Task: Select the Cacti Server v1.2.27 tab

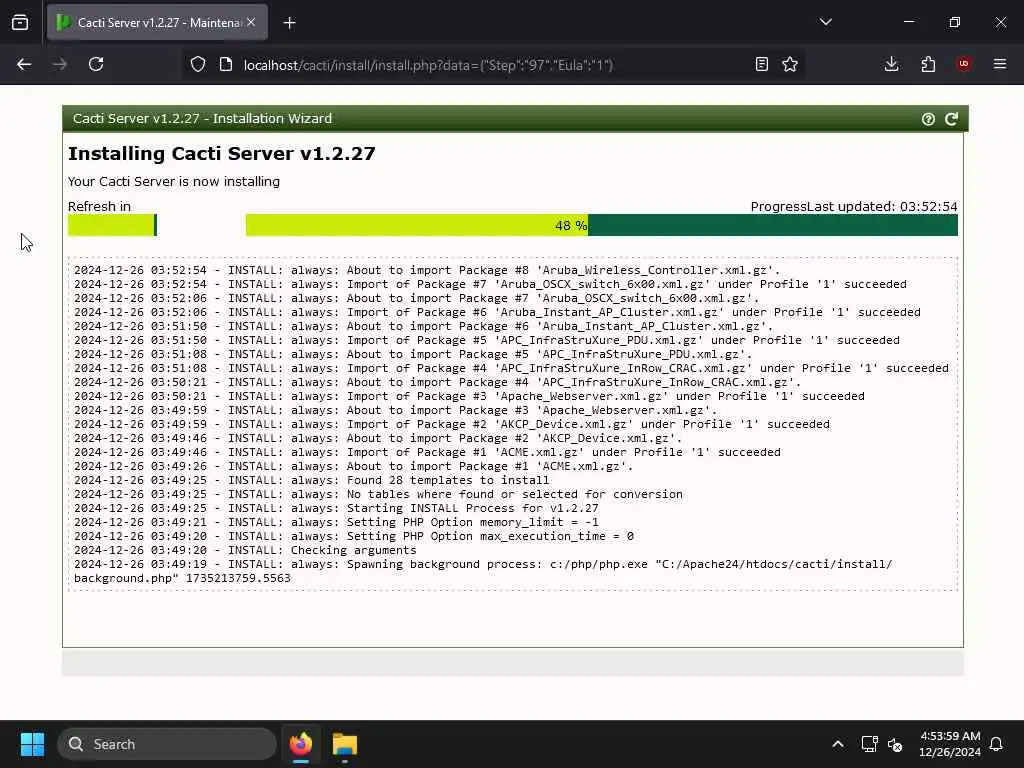Action: point(157,22)
